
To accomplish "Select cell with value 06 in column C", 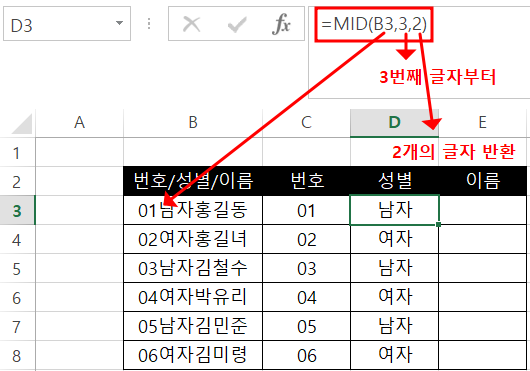I will coord(306,355).
